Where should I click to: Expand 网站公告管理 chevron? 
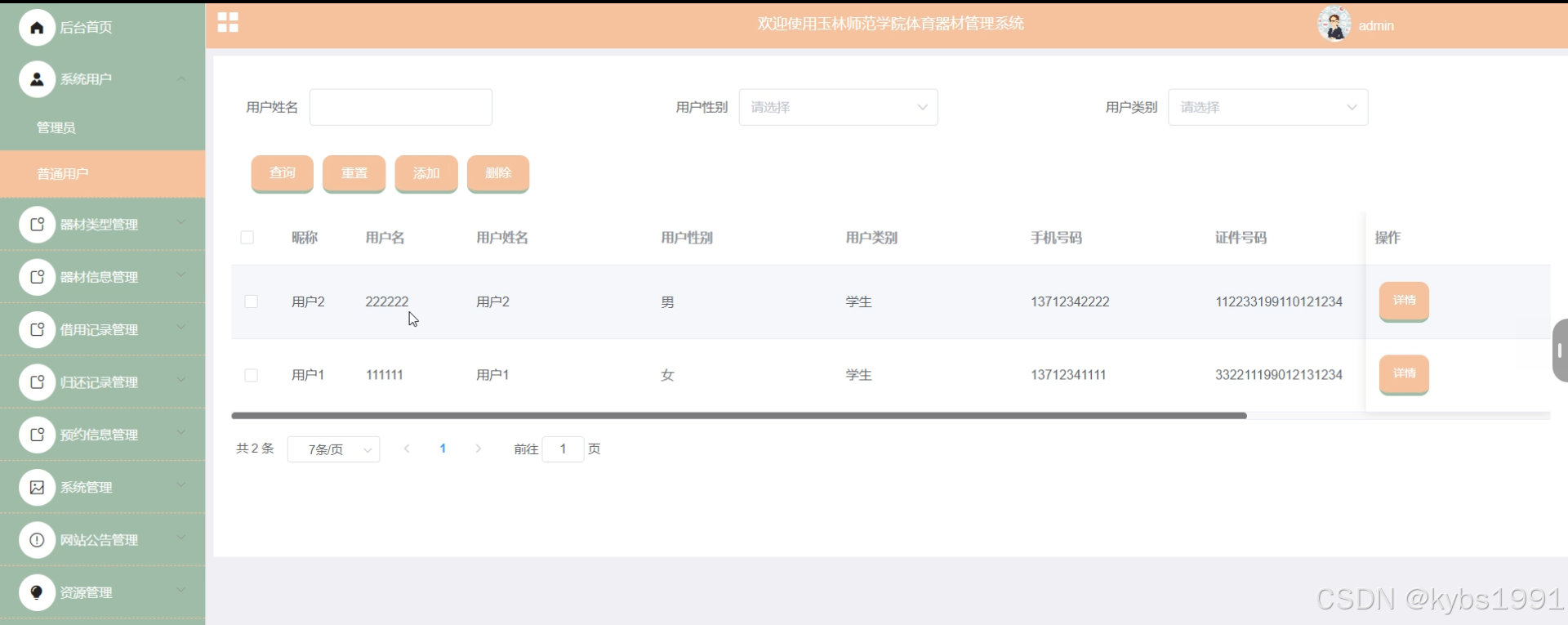181,538
